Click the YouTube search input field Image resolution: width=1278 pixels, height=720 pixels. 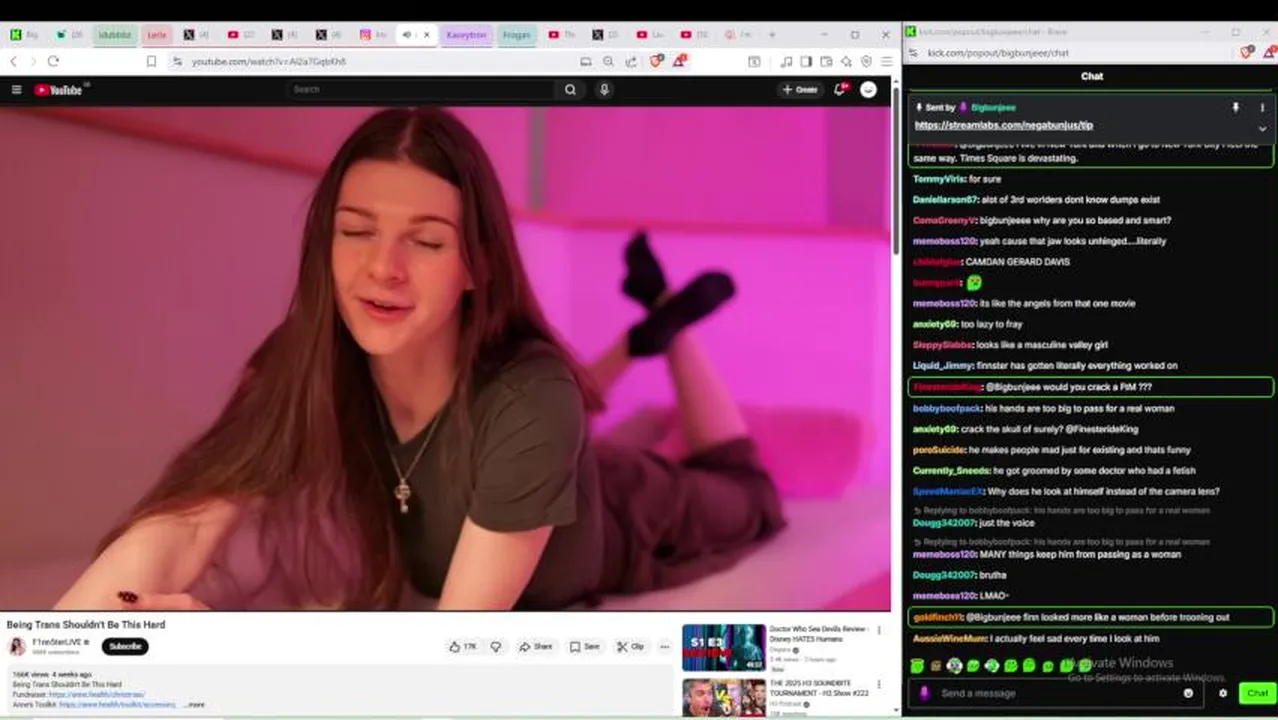[420, 90]
